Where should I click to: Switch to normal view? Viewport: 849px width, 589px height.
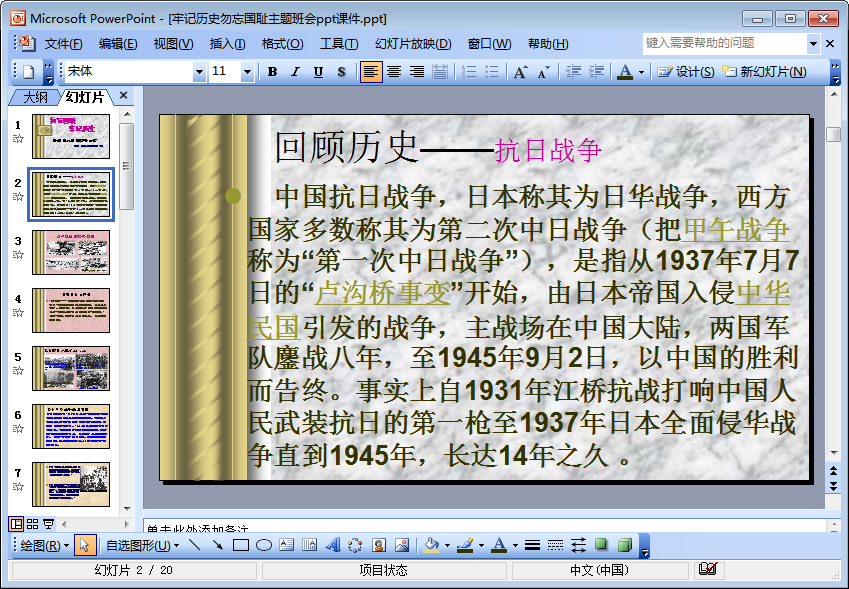pyautogui.click(x=17, y=524)
